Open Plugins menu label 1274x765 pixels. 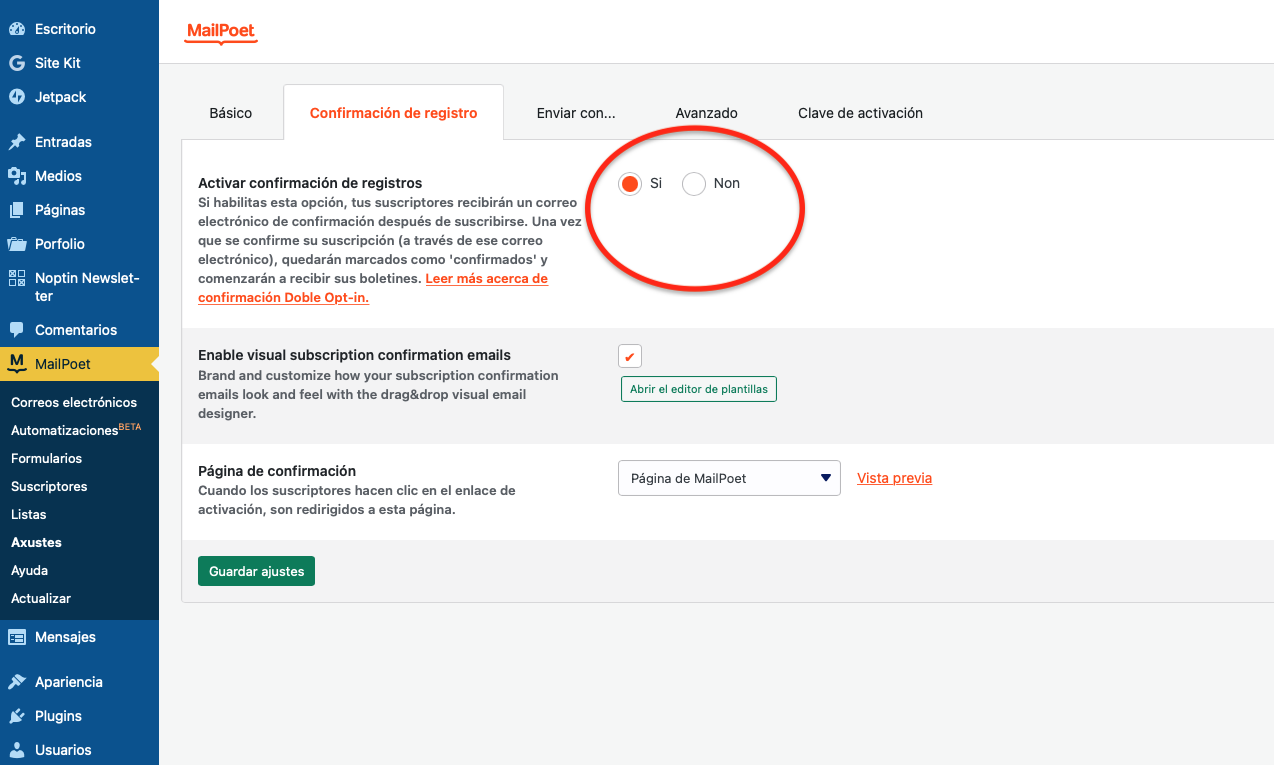pyautogui.click(x=58, y=716)
